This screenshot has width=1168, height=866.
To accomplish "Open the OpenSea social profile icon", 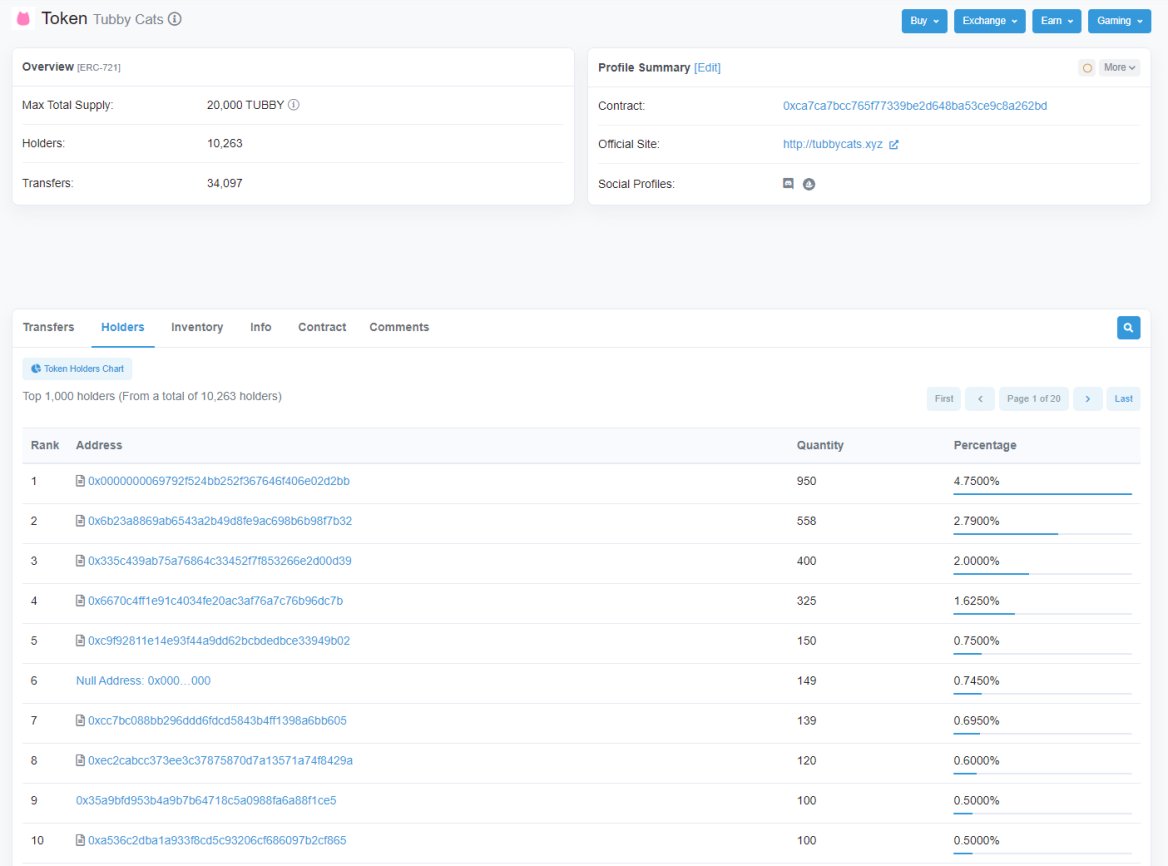I will click(809, 184).
